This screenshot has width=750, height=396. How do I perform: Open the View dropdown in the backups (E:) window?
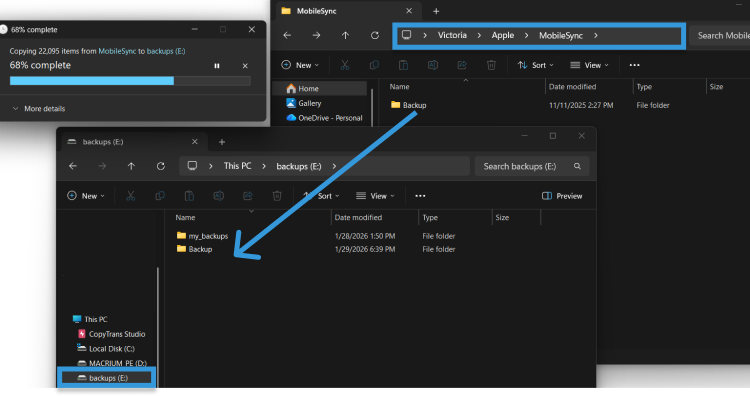pyautogui.click(x=375, y=196)
